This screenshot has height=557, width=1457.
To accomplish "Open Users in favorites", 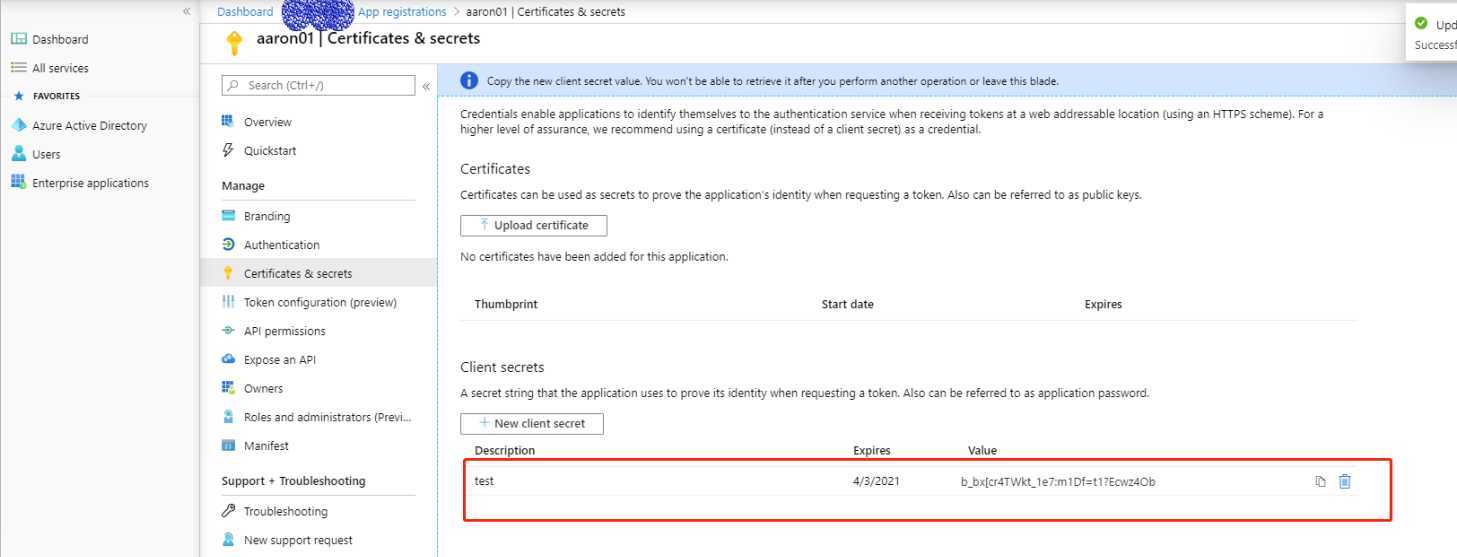I will [x=46, y=155].
